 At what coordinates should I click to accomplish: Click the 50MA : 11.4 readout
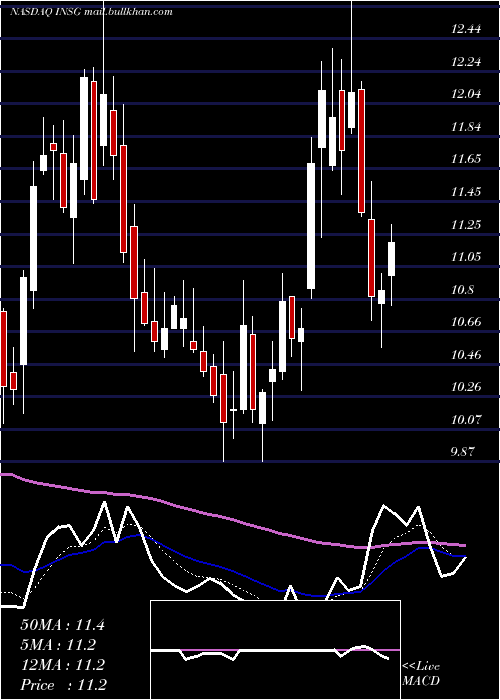point(62,625)
